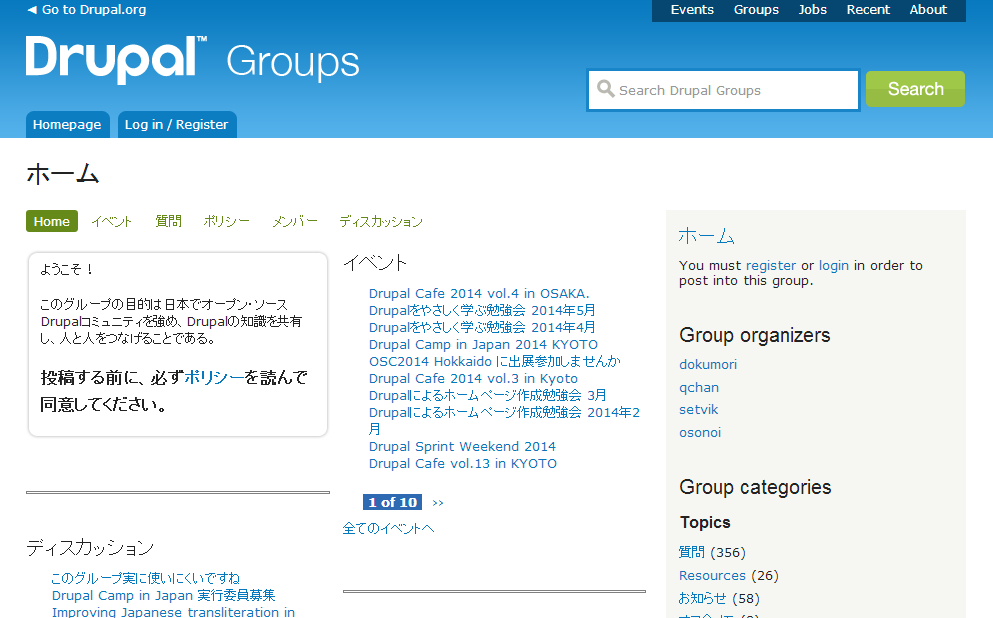Focus the Search Drupal Groups field
The height and width of the screenshot is (618, 993).
coord(723,90)
